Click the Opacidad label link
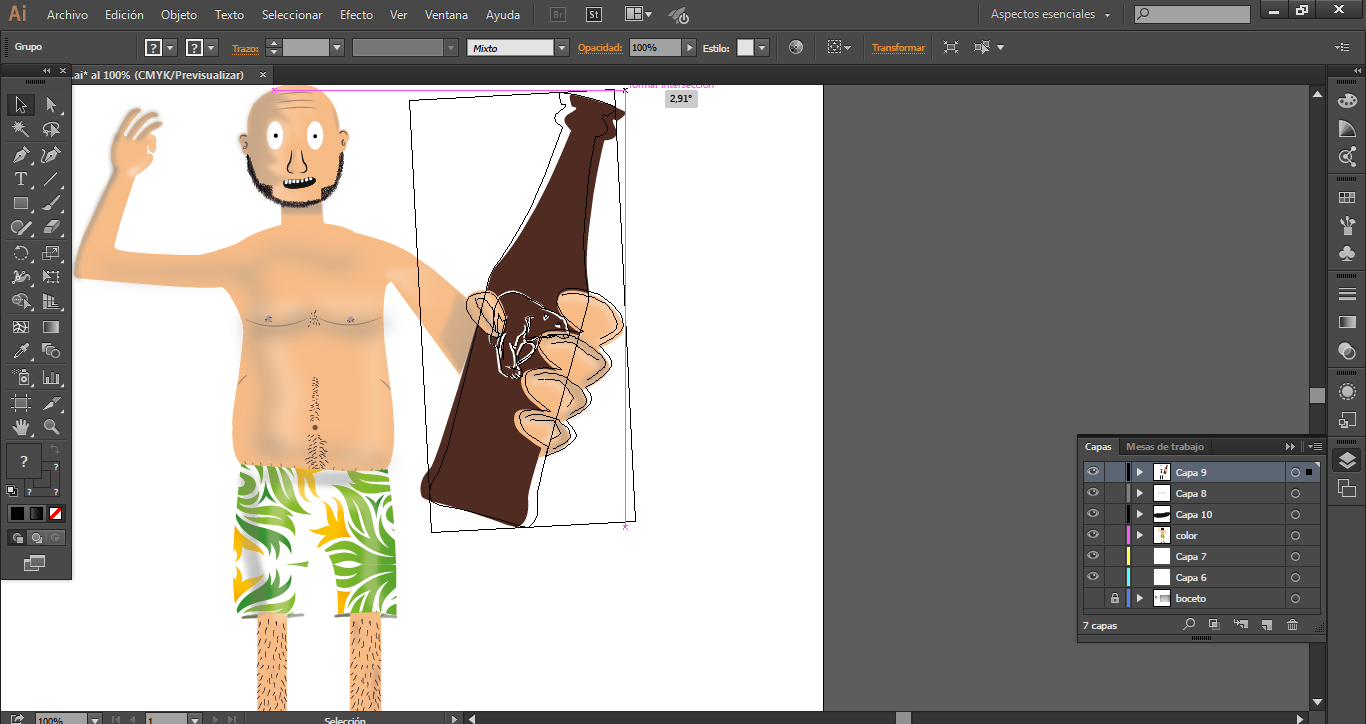This screenshot has width=1366, height=724. coord(600,48)
